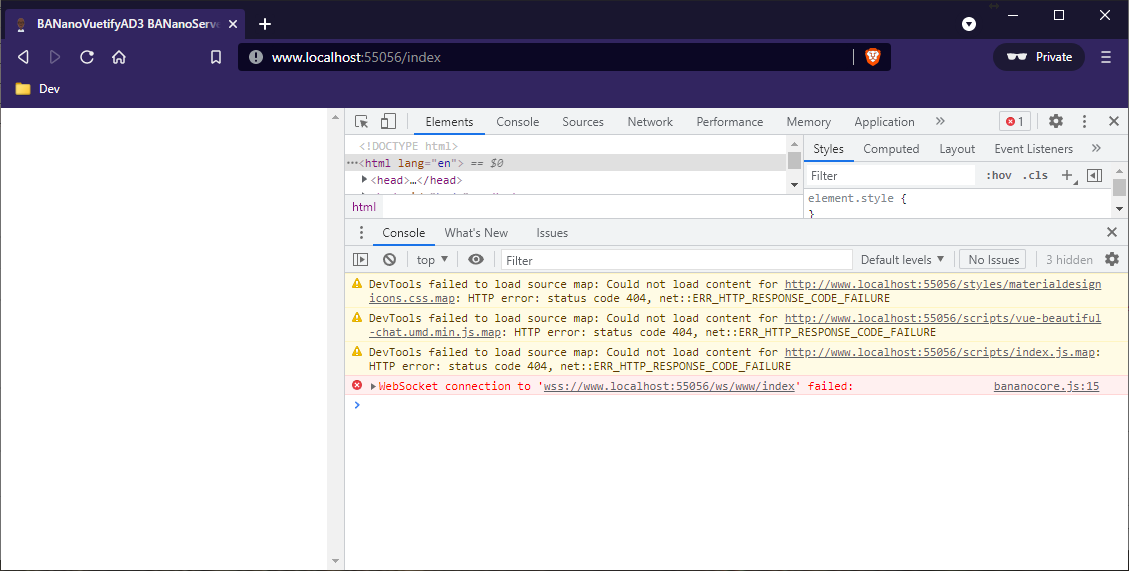Go back with the browser back arrow
This screenshot has height=571, width=1129.
point(23,57)
